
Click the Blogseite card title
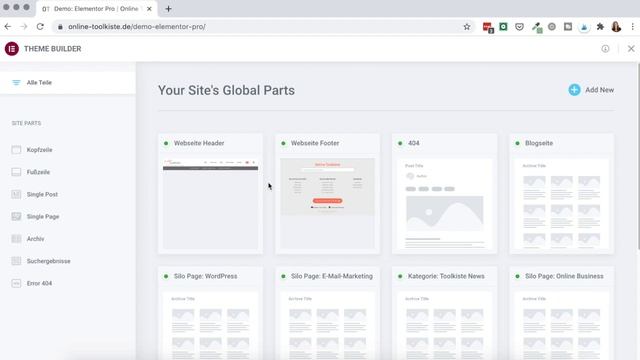539,143
